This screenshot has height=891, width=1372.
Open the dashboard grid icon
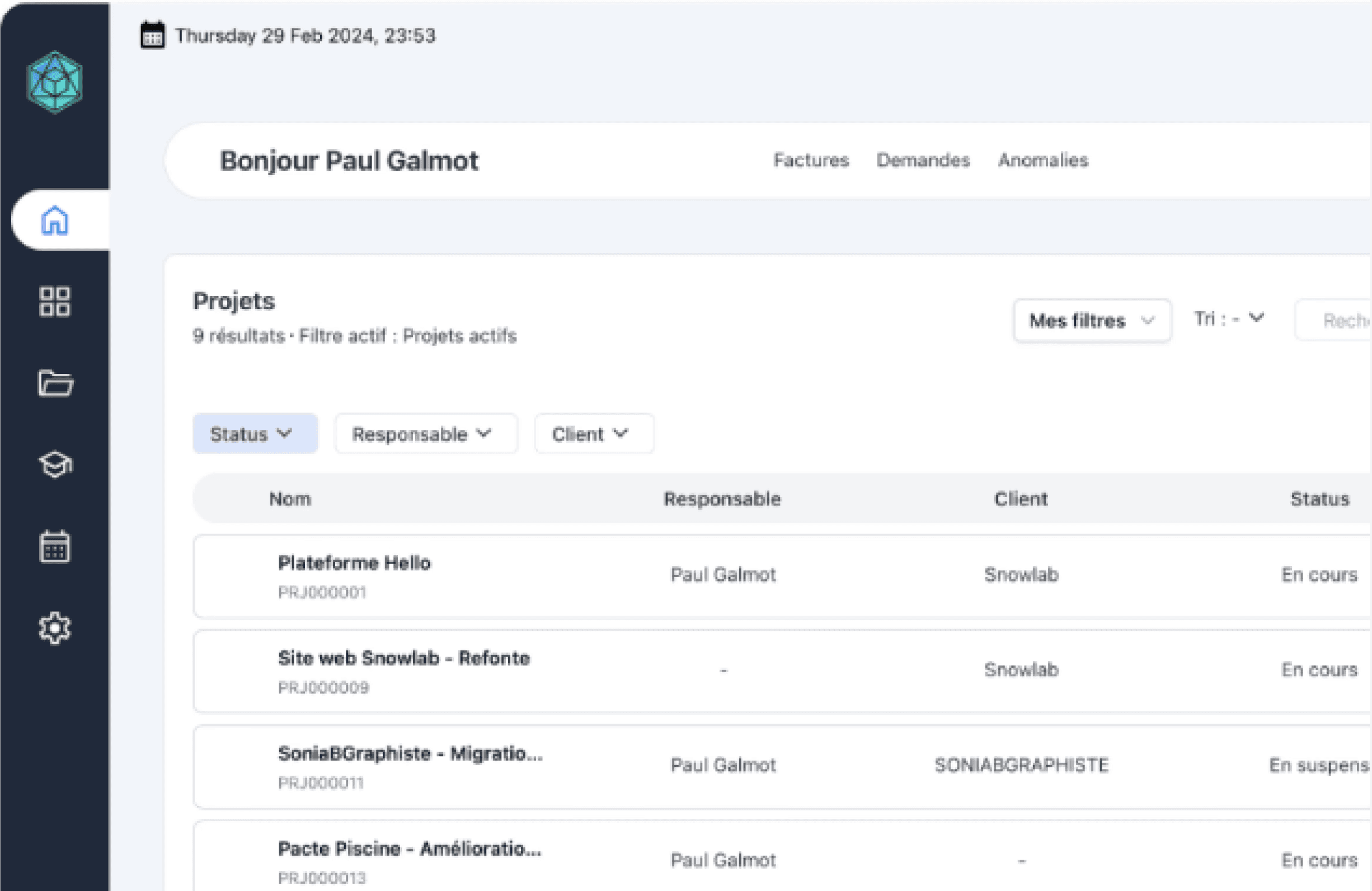coord(55,302)
